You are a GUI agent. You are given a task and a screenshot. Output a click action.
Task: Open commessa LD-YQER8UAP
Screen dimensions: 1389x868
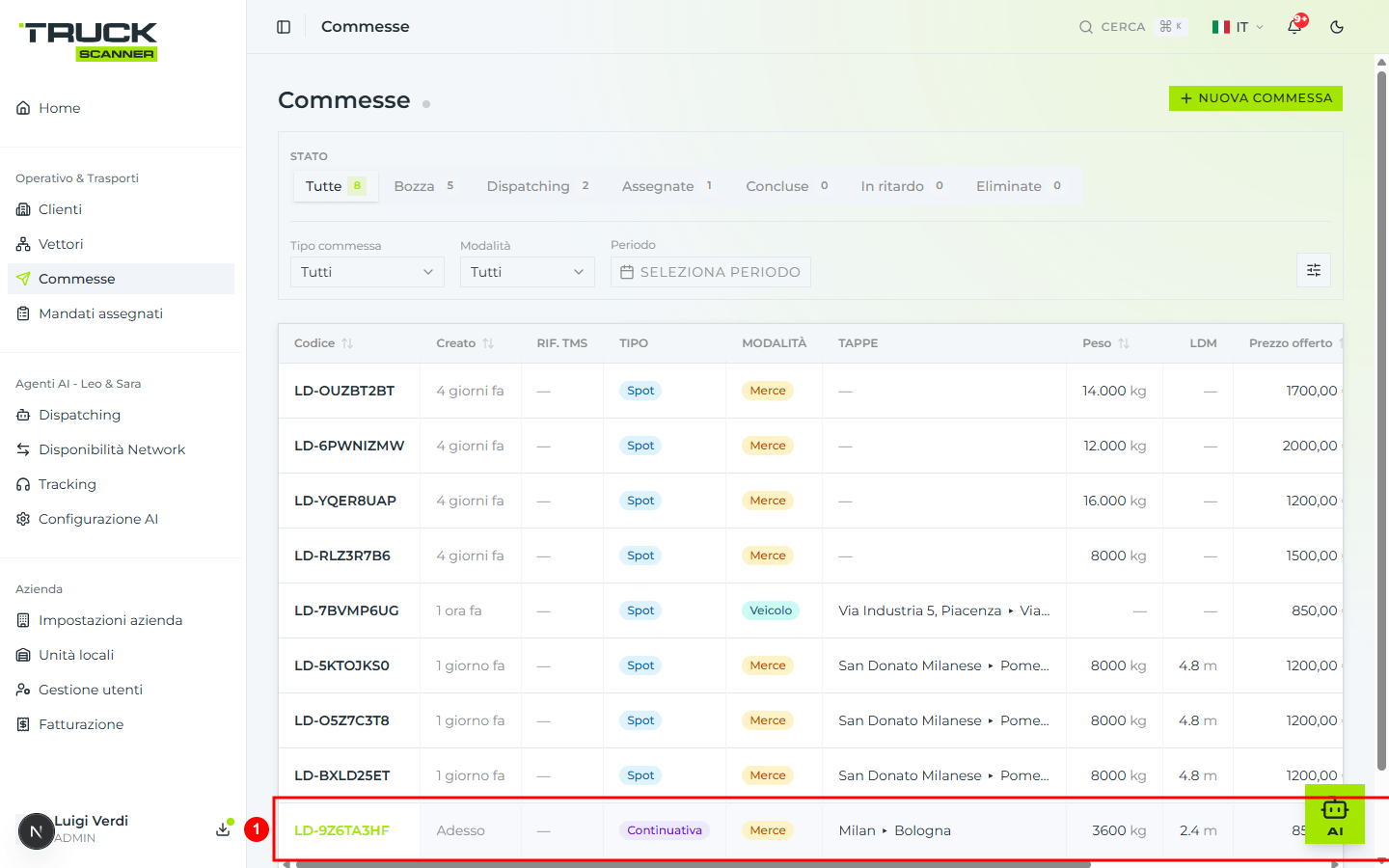point(345,501)
